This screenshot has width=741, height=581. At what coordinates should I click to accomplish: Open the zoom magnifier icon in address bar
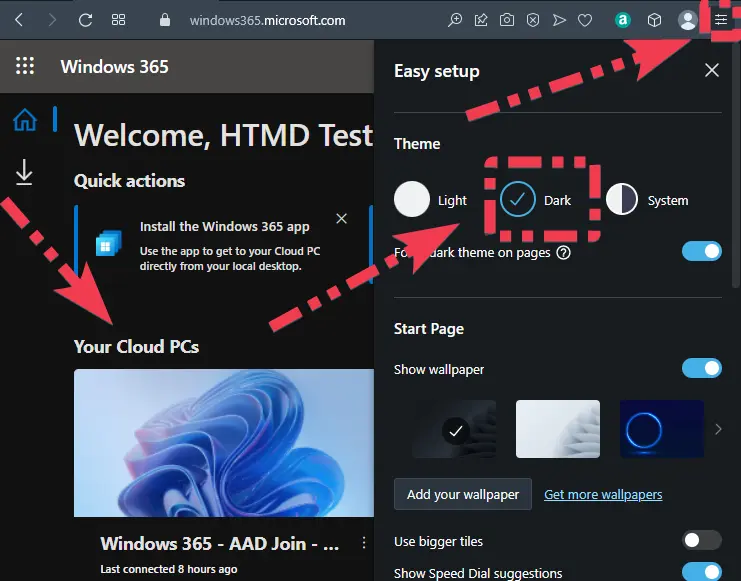point(455,20)
